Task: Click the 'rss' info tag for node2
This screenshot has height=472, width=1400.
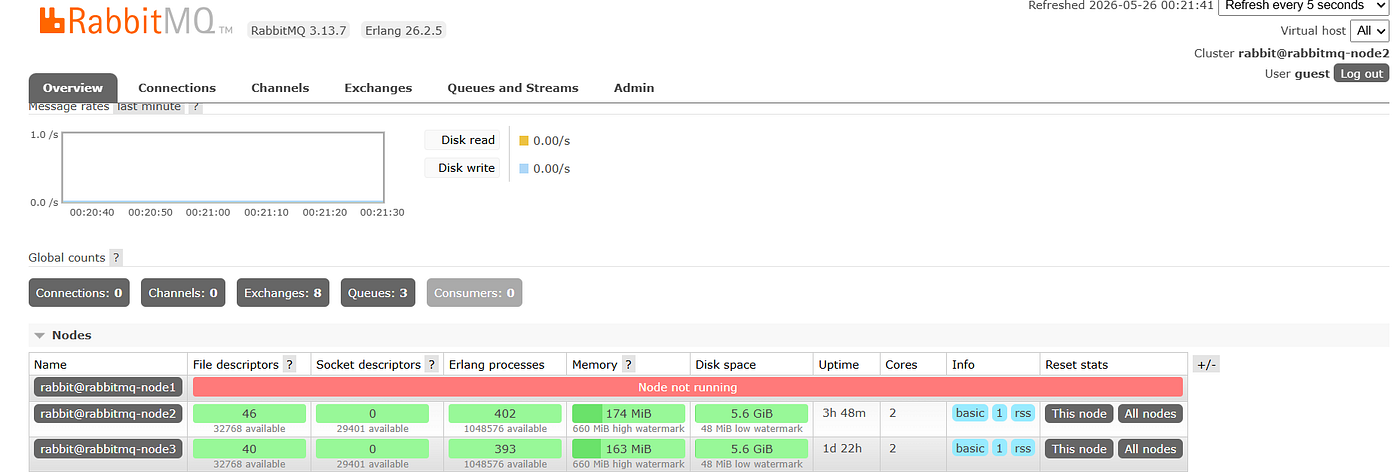Action: [1022, 413]
